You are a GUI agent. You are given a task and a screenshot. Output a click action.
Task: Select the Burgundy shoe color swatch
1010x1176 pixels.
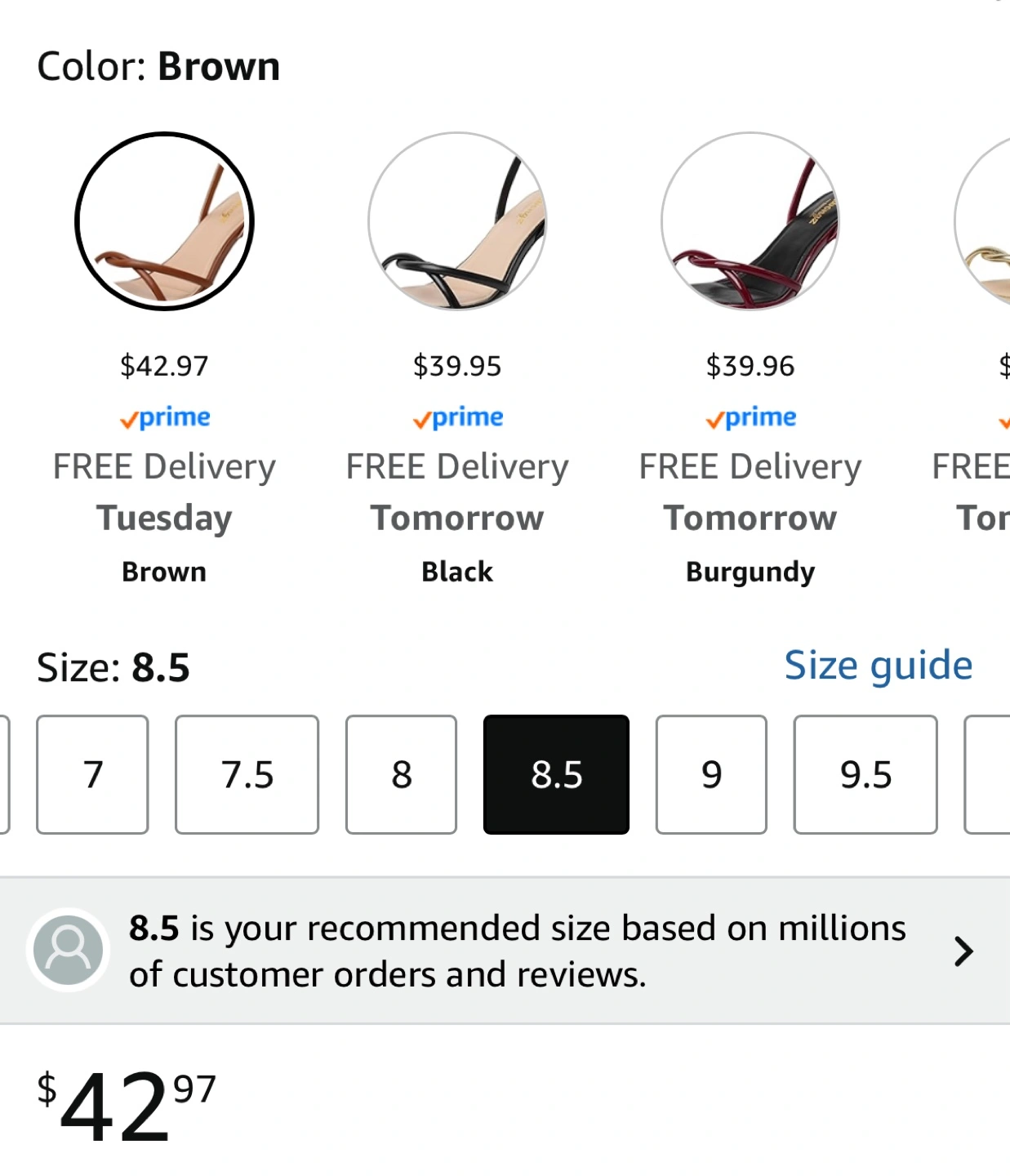(x=750, y=221)
